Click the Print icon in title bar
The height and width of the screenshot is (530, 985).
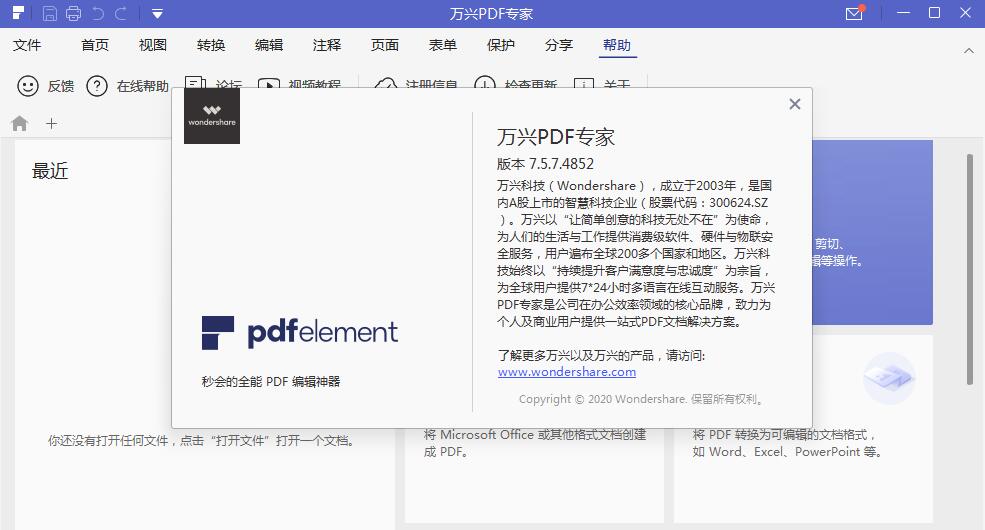coord(73,13)
